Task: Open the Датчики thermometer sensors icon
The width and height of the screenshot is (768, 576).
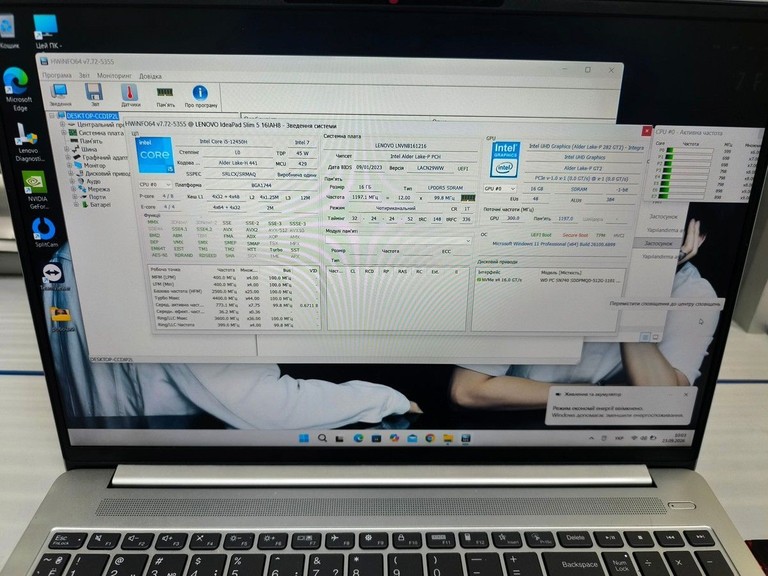Action: 130,95
